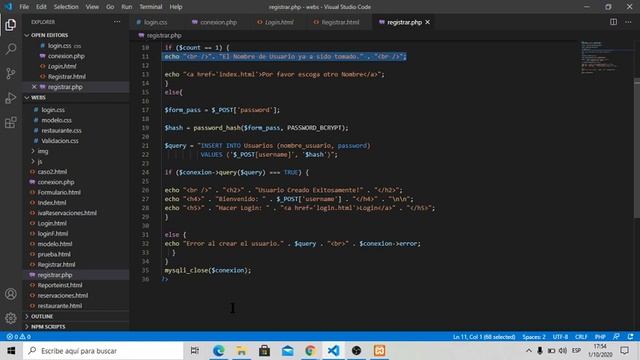The height and width of the screenshot is (360, 640).
Task: Open the Search view in activity bar
Action: click(11, 49)
